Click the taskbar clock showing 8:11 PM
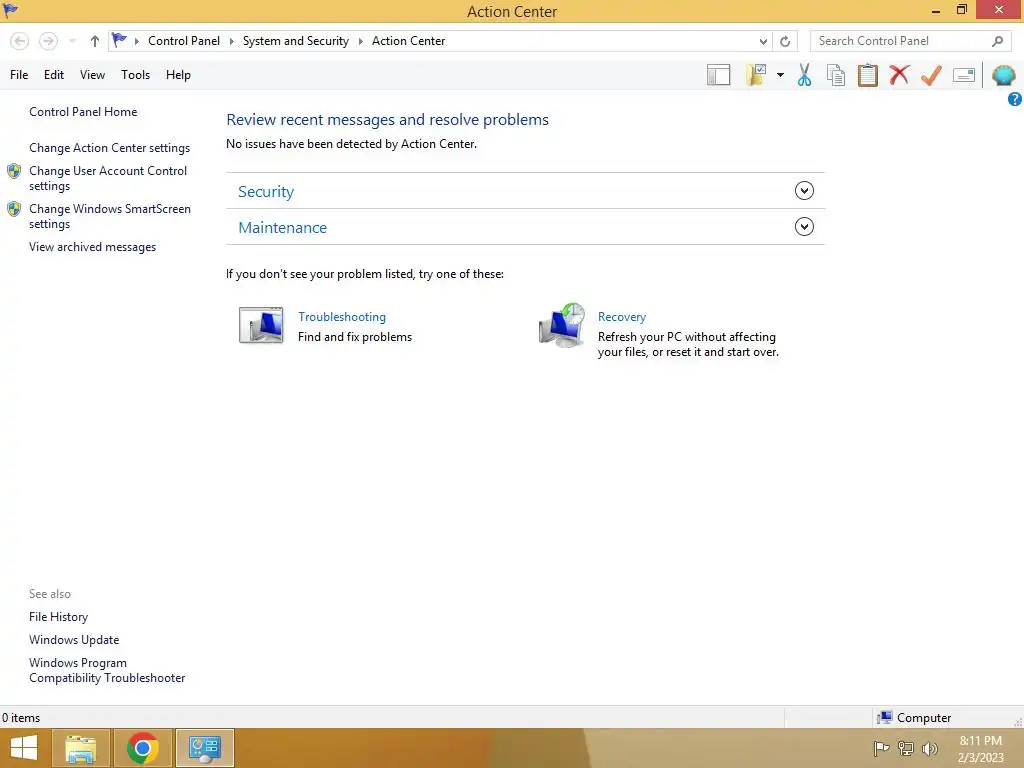 point(980,748)
